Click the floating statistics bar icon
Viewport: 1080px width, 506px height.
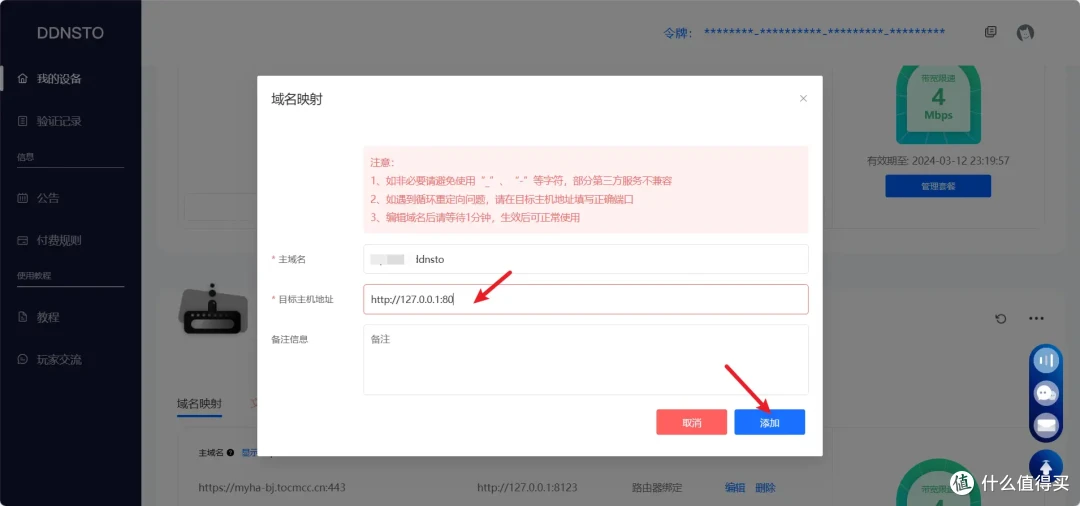pyautogui.click(x=1046, y=360)
